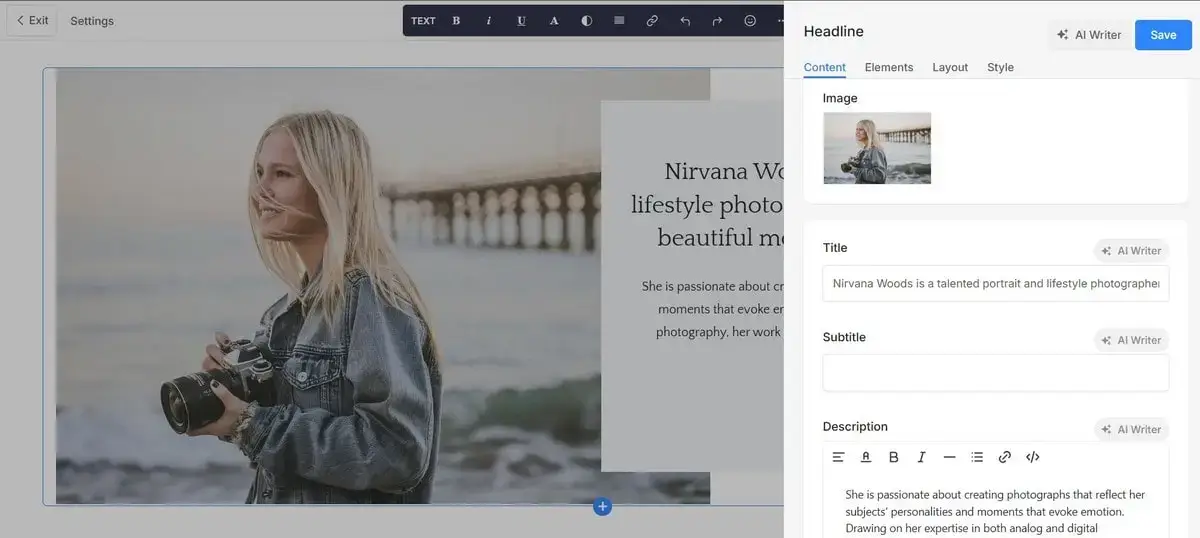1200x538 pixels.
Task: Add bullet list in Description editor
Action: point(977,457)
